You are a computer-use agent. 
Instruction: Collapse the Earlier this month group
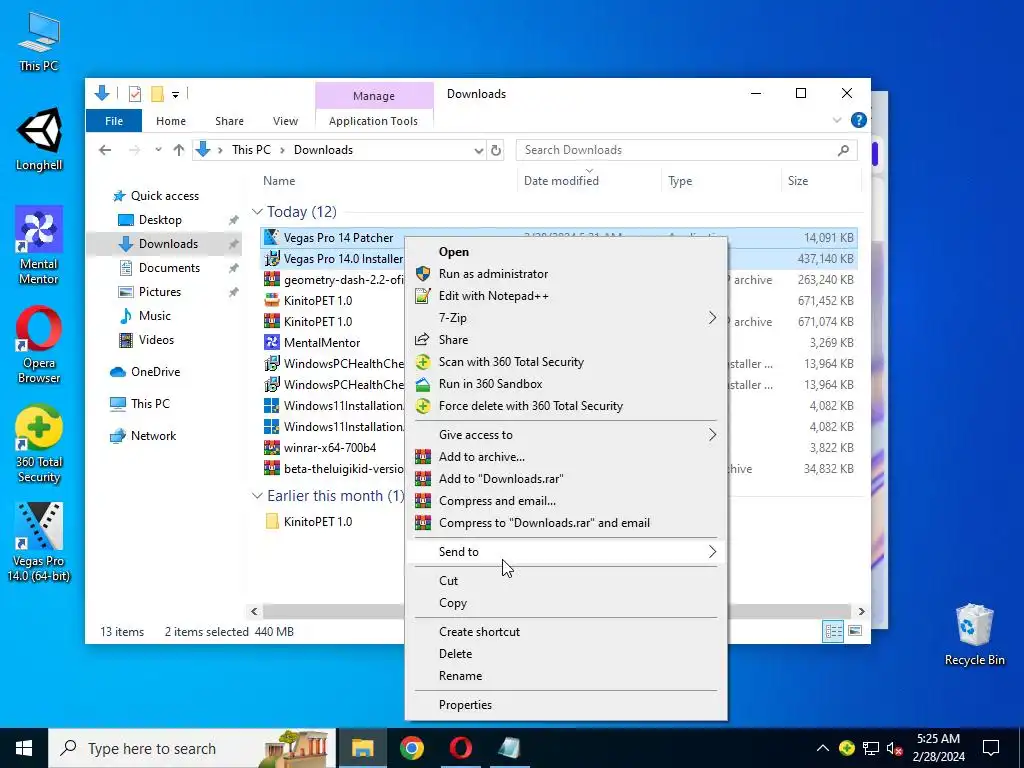(257, 496)
